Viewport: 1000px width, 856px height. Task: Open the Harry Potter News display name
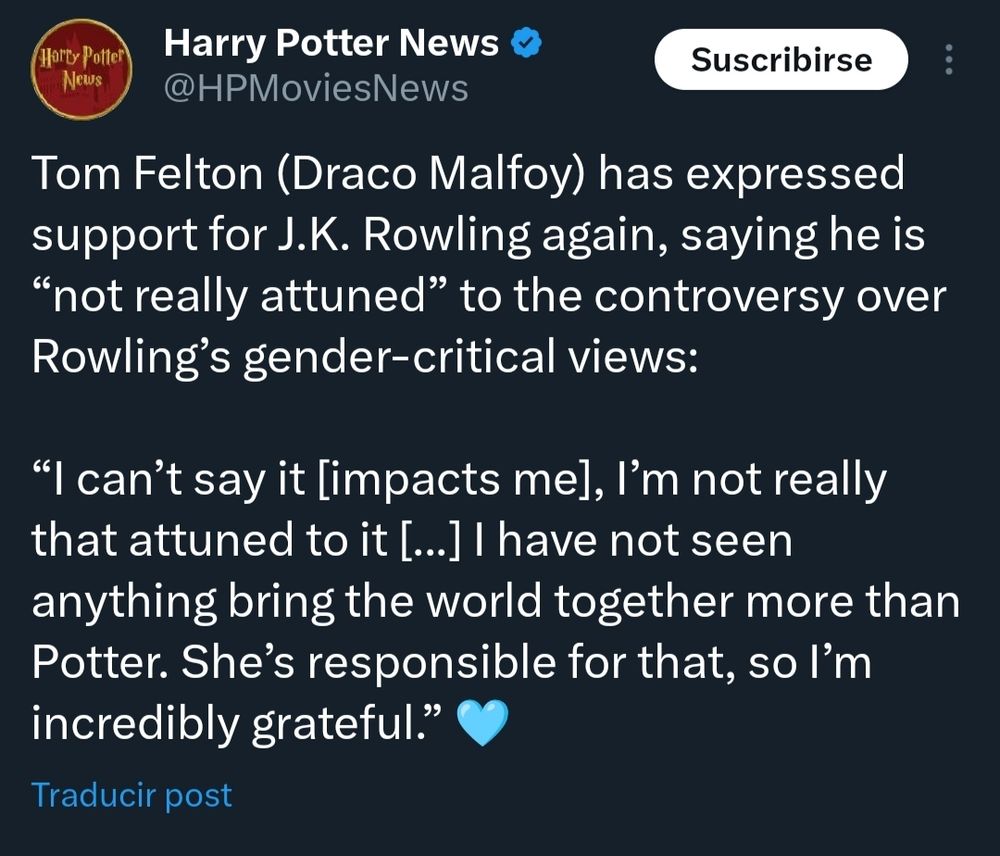[x=331, y=42]
